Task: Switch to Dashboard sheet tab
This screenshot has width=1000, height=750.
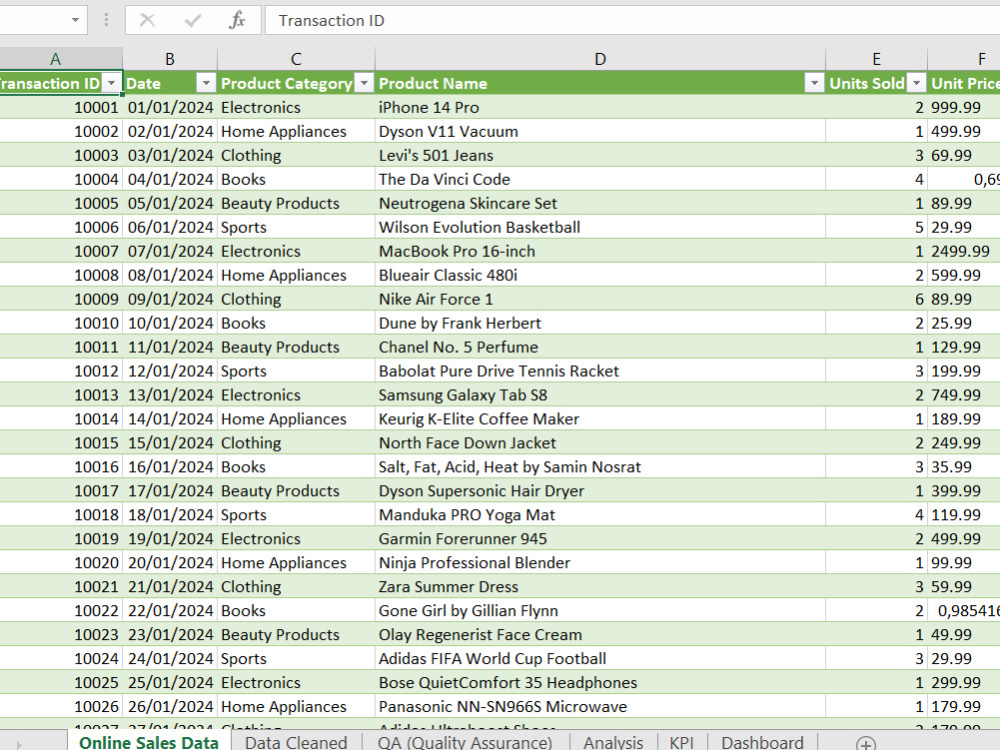Action: [762, 742]
